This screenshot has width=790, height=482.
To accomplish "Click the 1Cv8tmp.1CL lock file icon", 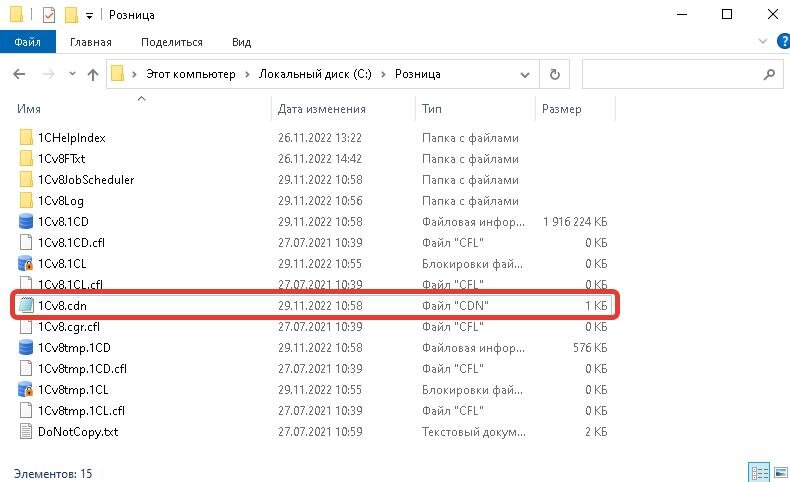I will pyautogui.click(x=26, y=389).
